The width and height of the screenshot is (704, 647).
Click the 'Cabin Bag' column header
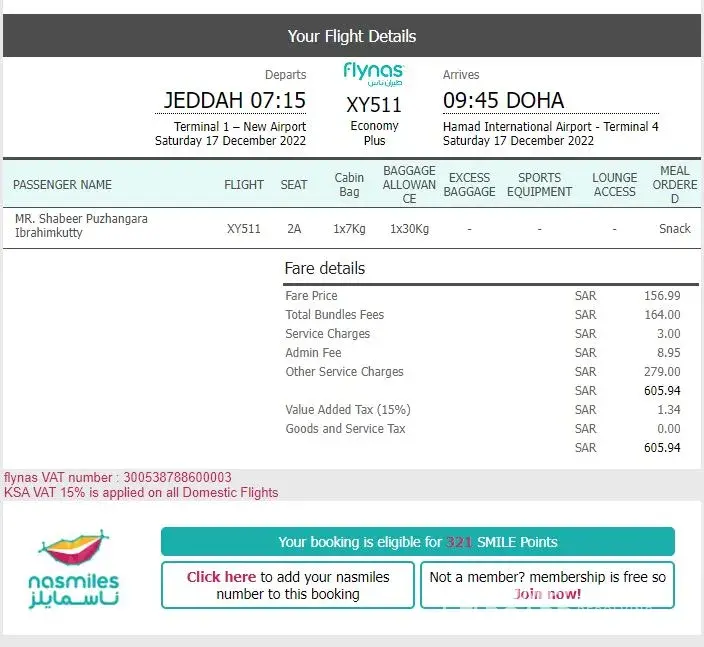(x=349, y=185)
